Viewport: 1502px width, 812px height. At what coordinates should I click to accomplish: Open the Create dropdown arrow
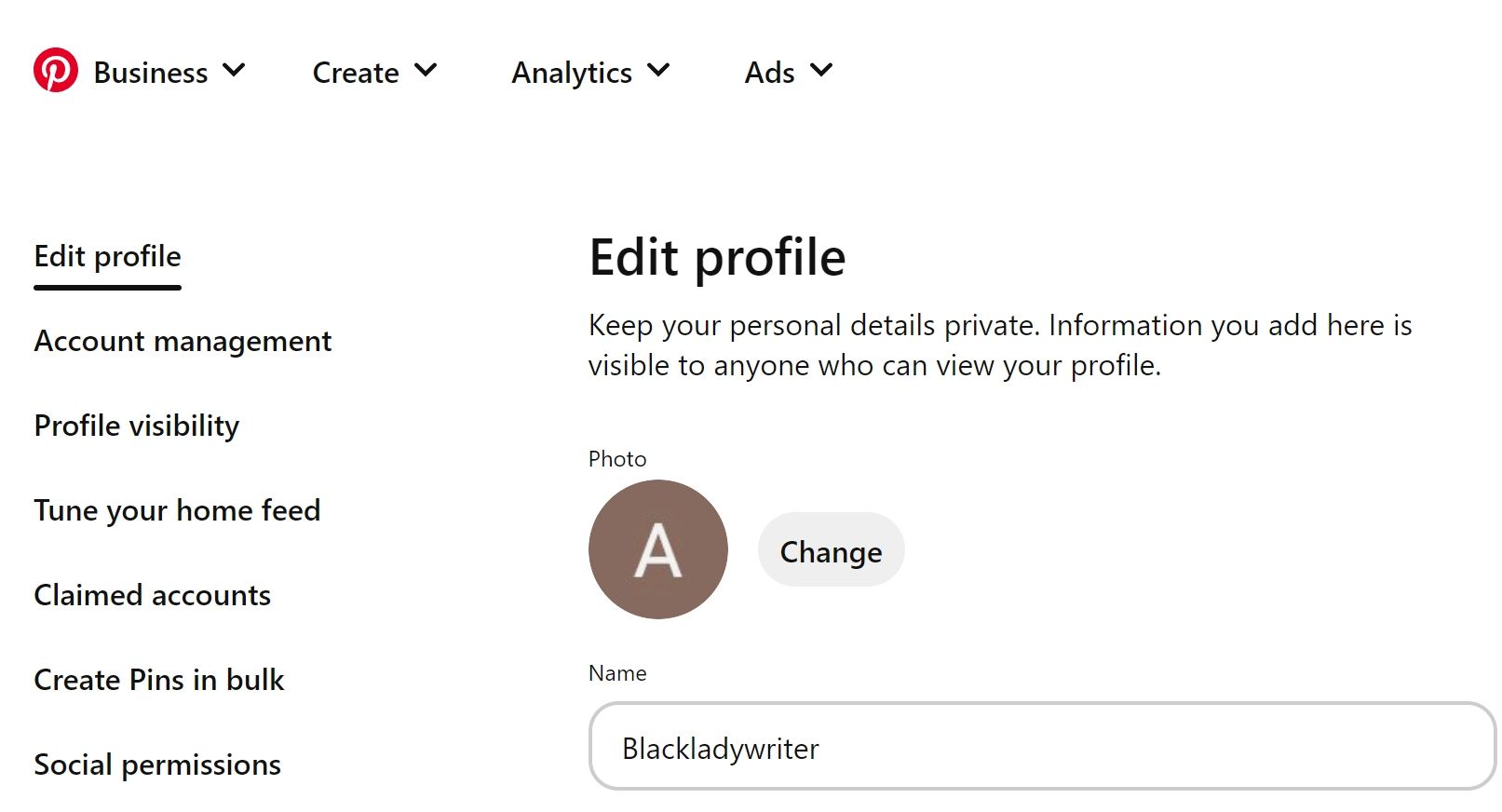(x=426, y=71)
